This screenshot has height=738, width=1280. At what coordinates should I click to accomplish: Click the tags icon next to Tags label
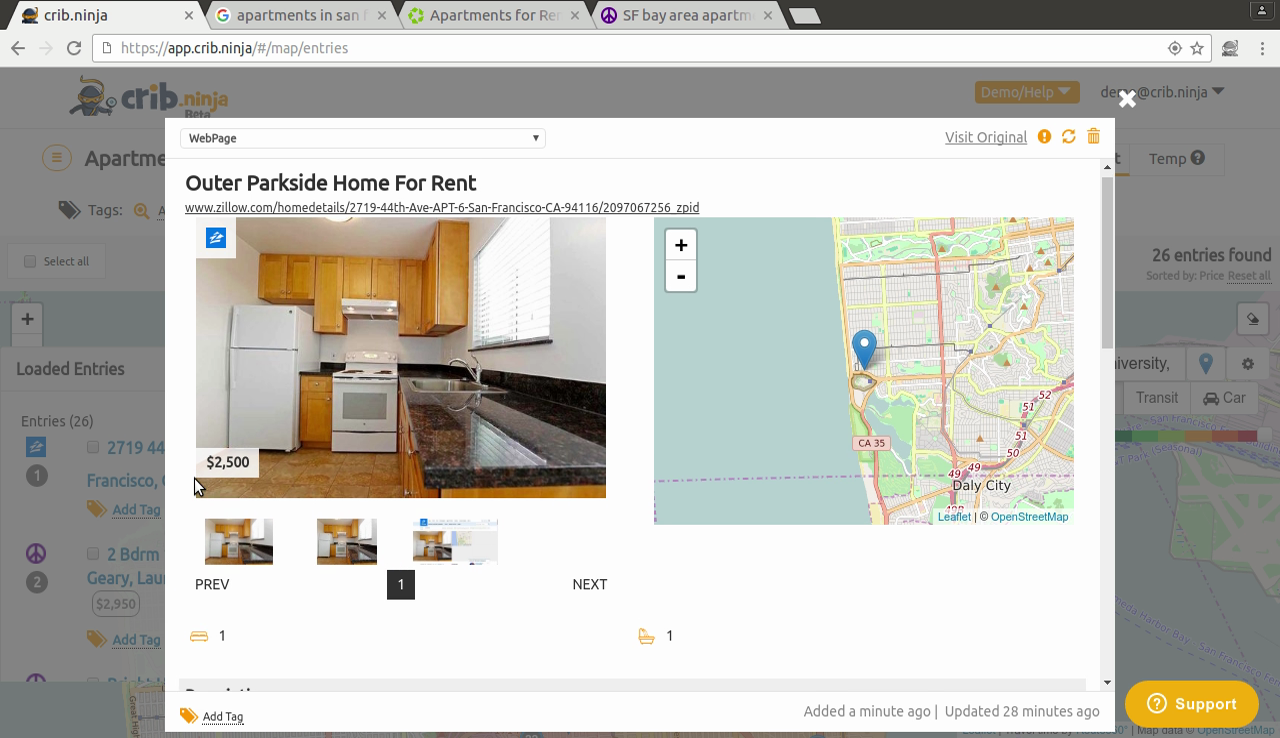(x=69, y=210)
